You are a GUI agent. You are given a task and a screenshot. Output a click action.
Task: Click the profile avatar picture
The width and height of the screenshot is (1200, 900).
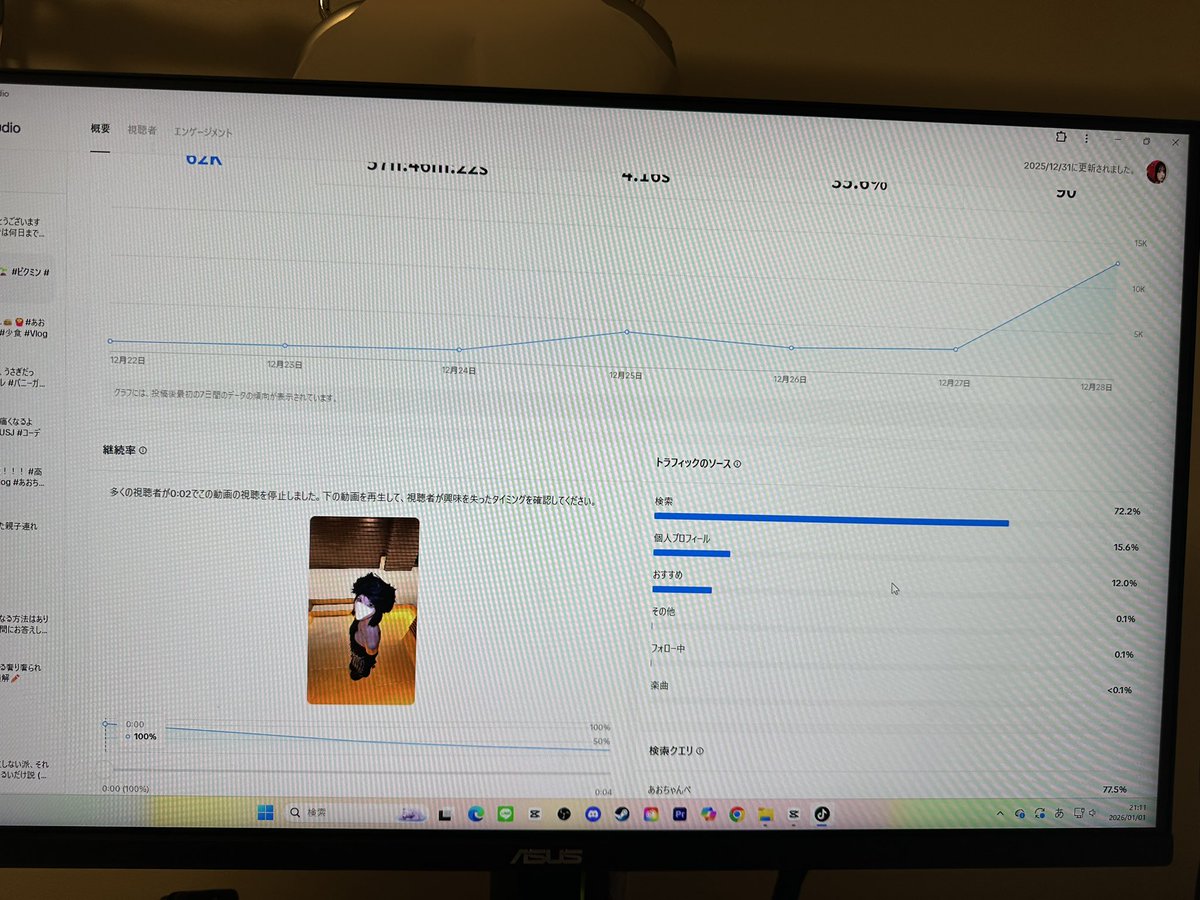pos(1157,171)
